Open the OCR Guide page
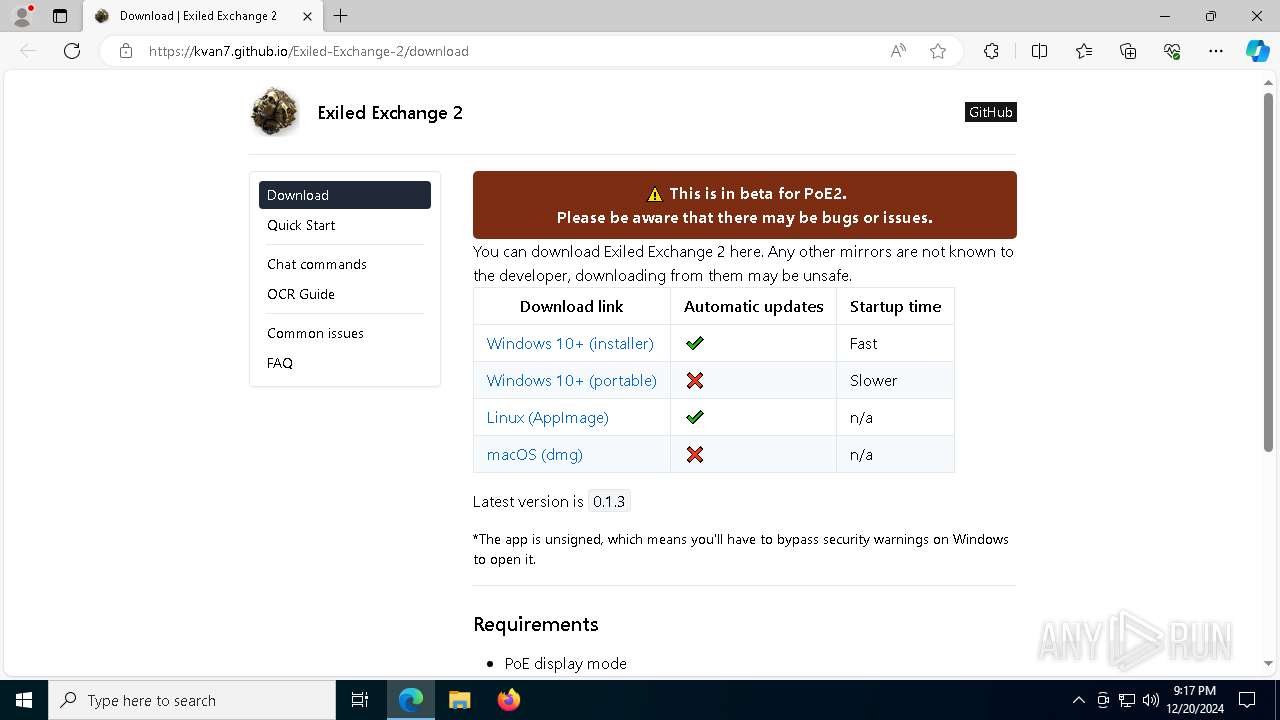This screenshot has width=1280, height=720. point(301,294)
